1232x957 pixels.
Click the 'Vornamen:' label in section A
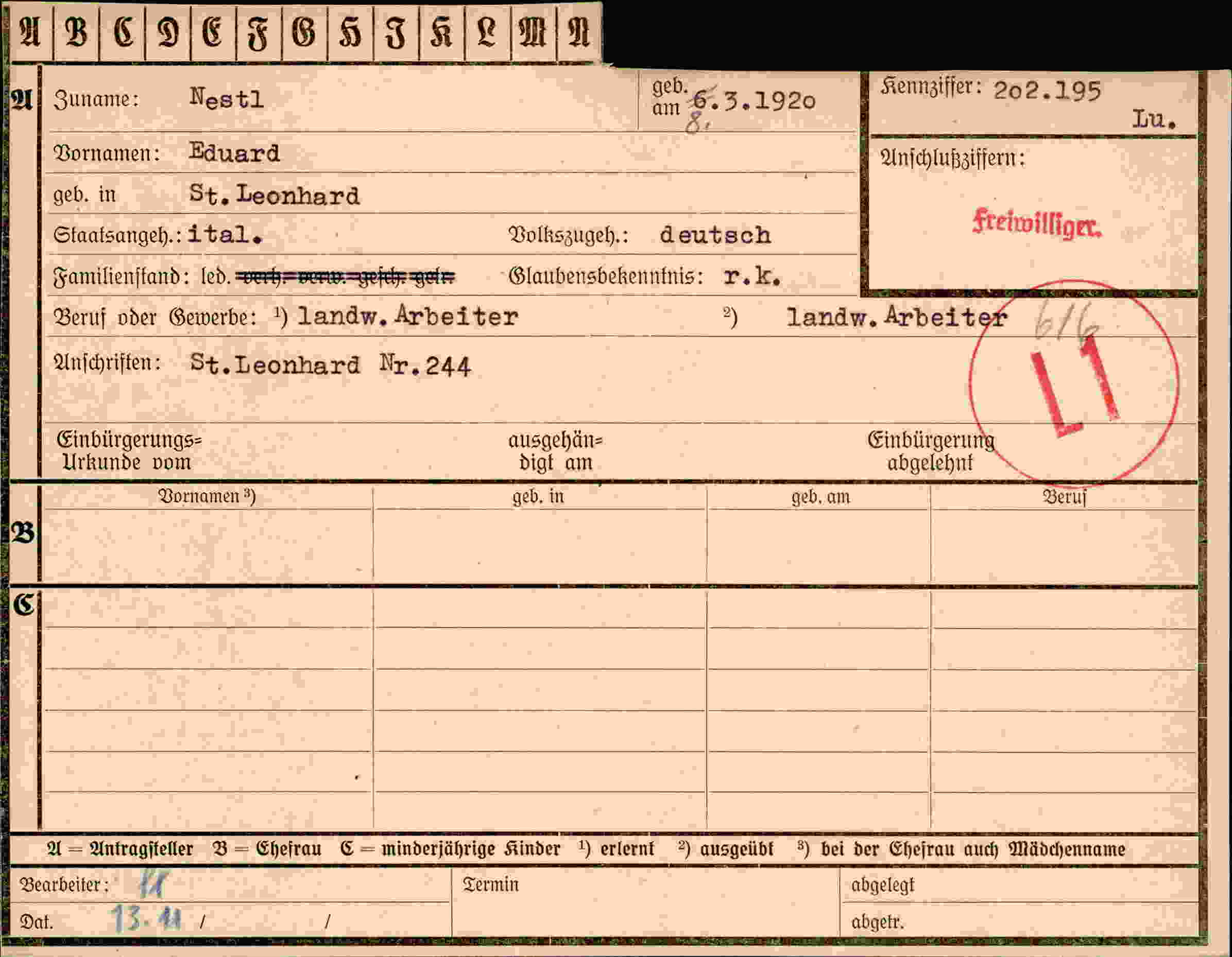pos(107,153)
